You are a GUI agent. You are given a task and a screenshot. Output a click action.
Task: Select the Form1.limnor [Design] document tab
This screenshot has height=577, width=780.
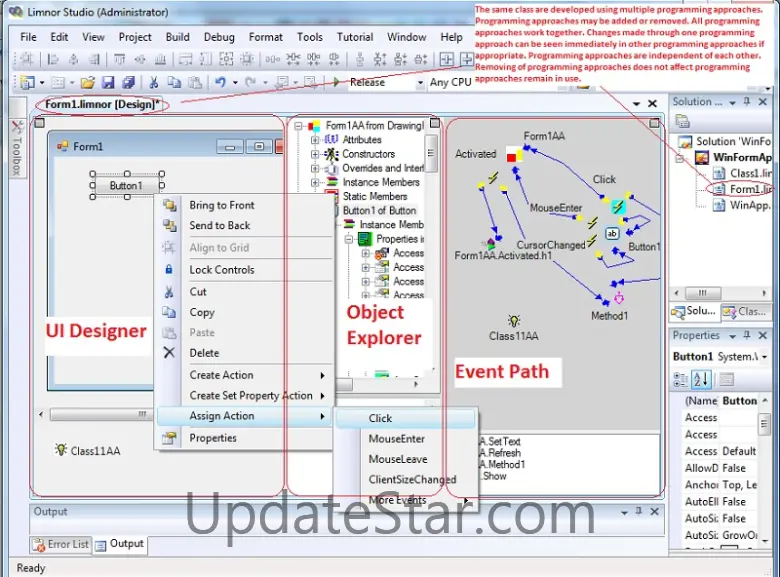pos(102,104)
